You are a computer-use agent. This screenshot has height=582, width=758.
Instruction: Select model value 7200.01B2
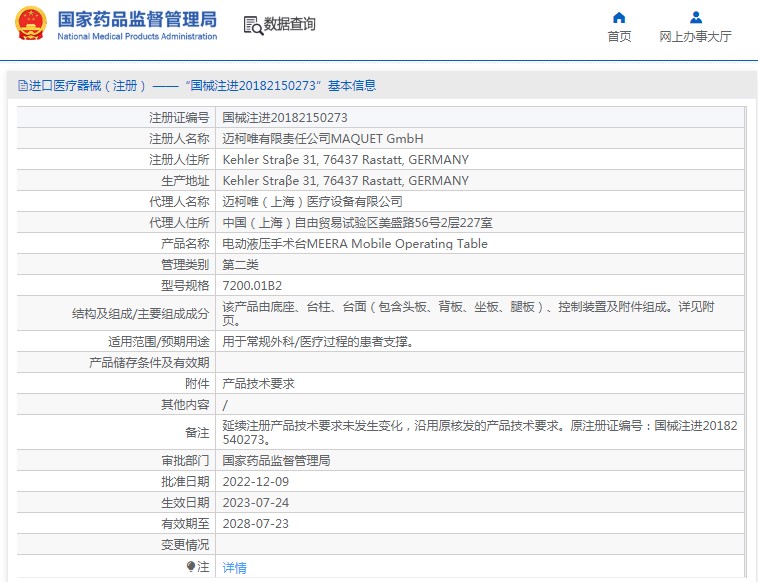tap(252, 286)
